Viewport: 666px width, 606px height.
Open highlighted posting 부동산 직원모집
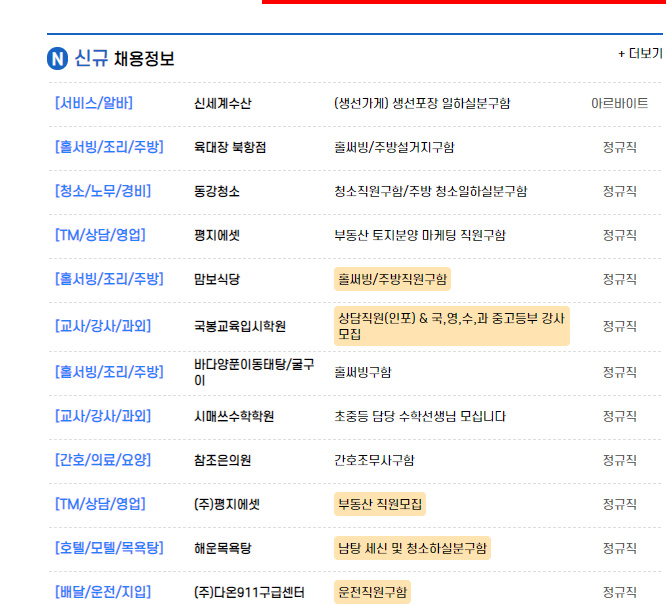[x=380, y=504]
